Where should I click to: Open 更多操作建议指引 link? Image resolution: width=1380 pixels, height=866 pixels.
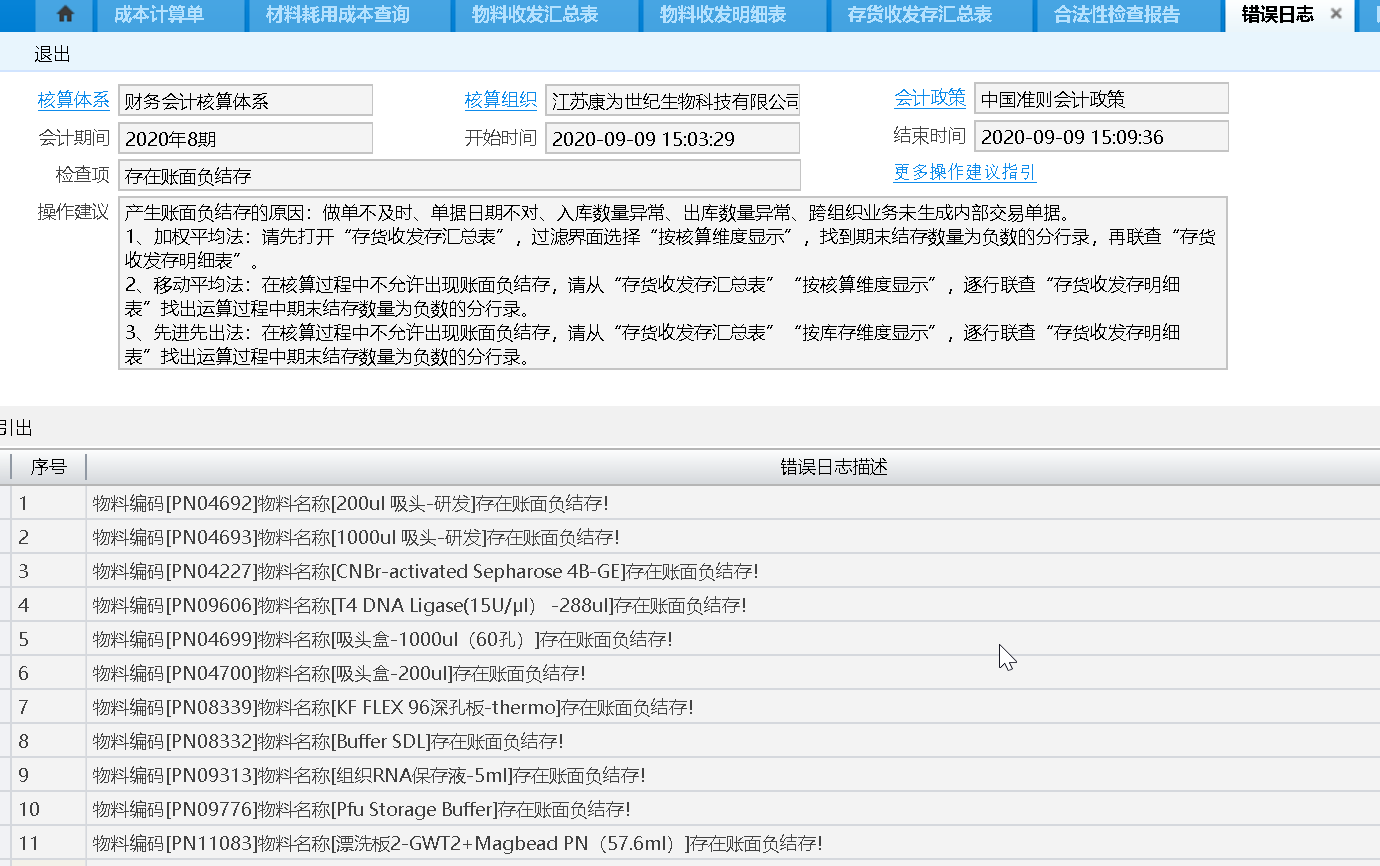(965, 172)
